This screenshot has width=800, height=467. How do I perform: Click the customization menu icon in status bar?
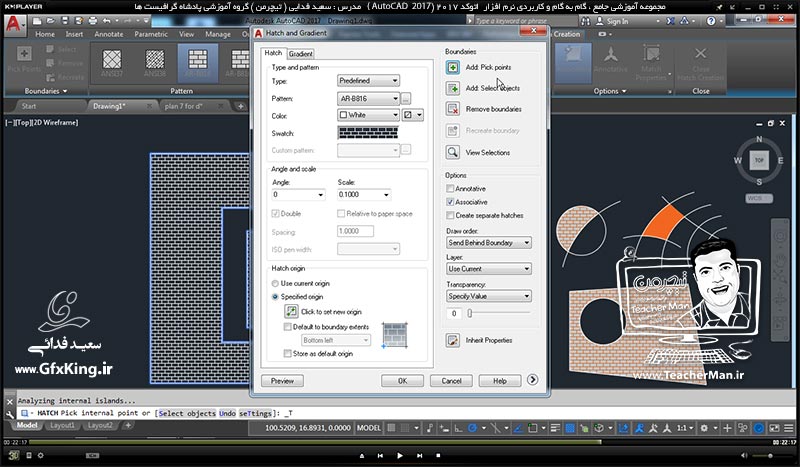pos(788,428)
